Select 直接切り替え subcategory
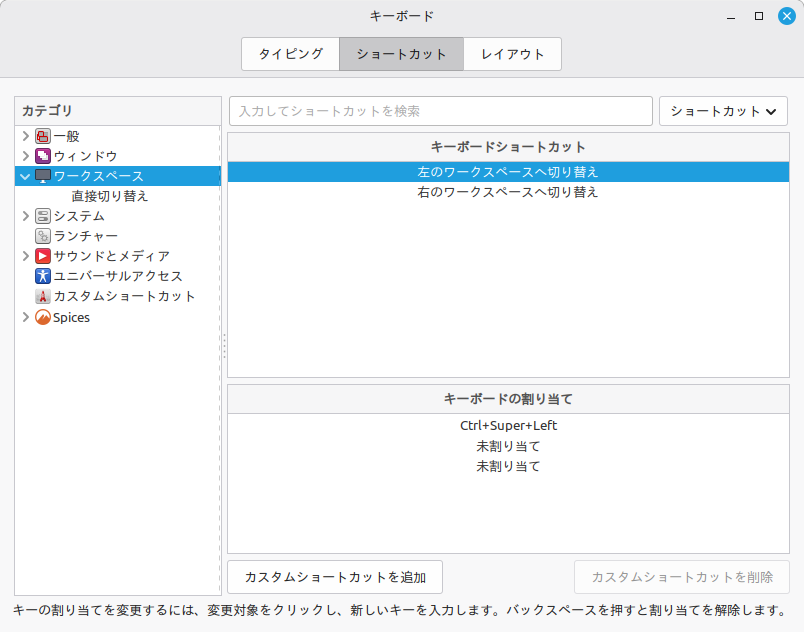Viewport: 804px width, 632px height. (x=110, y=196)
